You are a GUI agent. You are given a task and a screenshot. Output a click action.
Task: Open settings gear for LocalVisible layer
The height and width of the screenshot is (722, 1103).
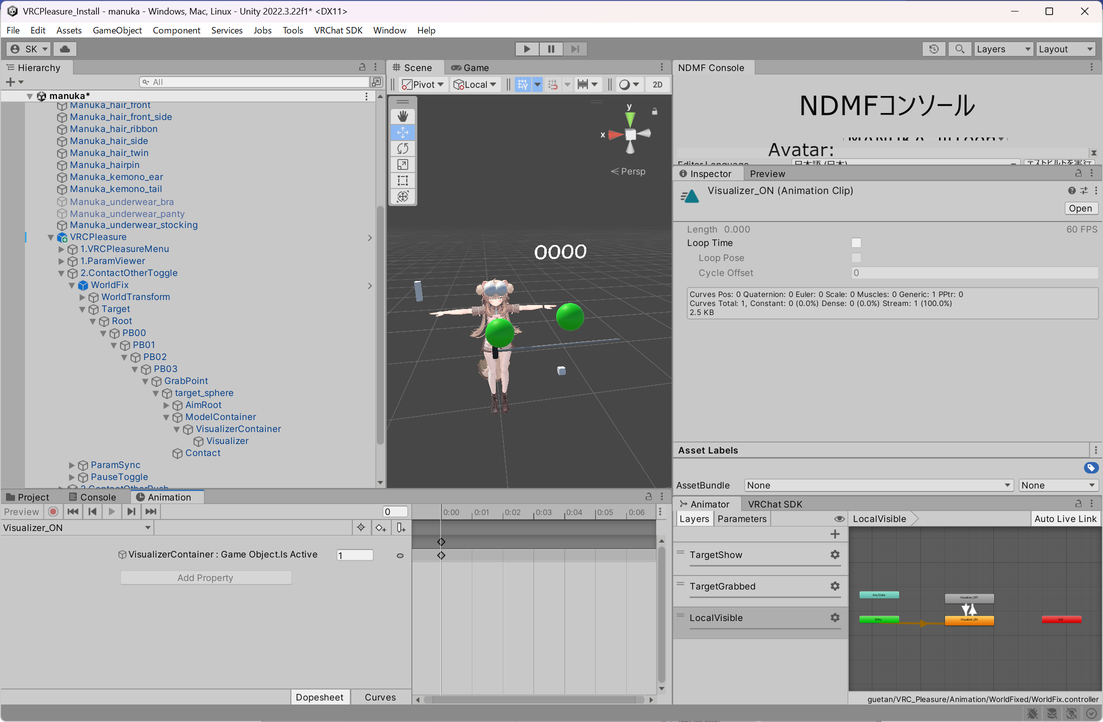click(835, 618)
